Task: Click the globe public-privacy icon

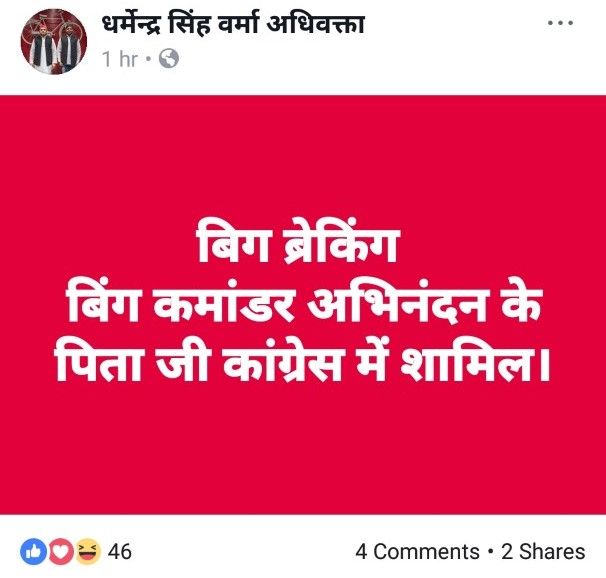Action: 169,59
